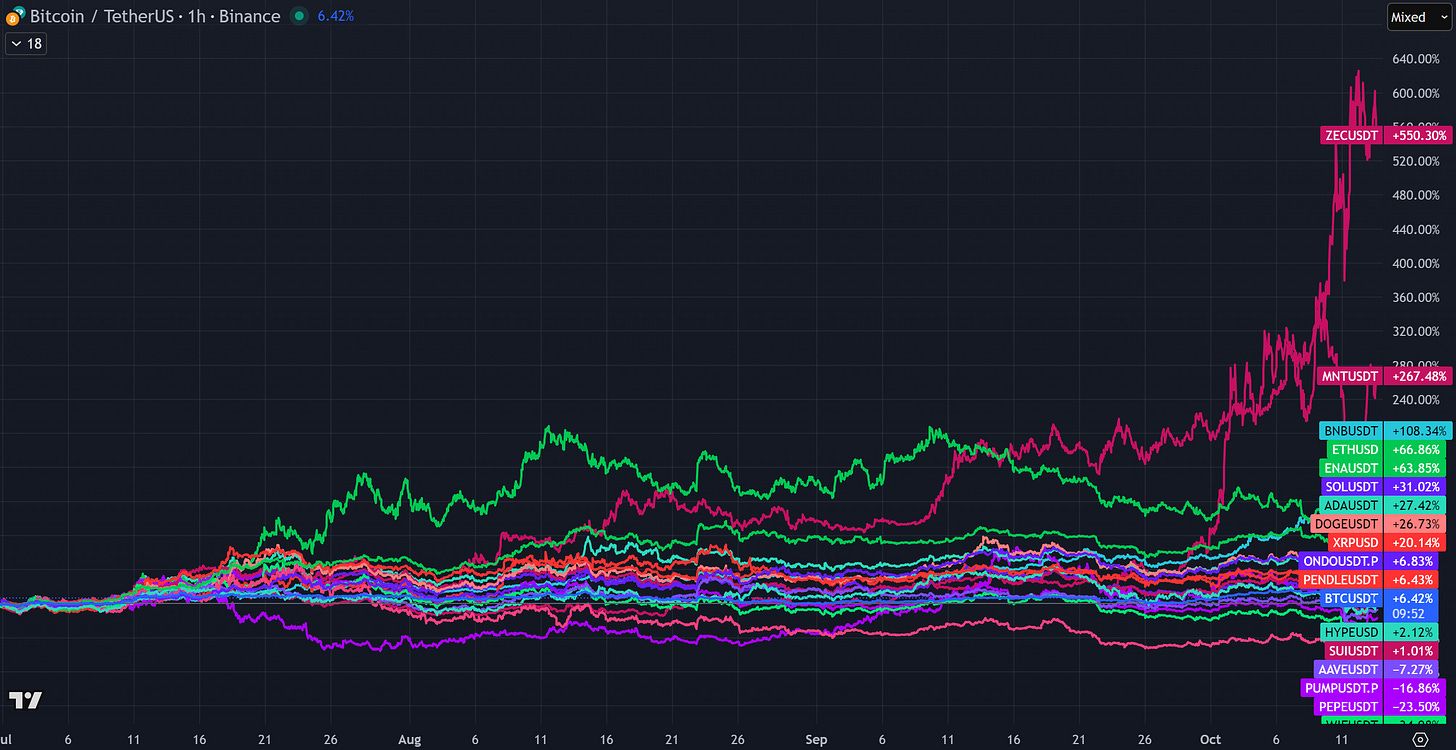Select the ADAUSDT price scale label

click(1351, 505)
